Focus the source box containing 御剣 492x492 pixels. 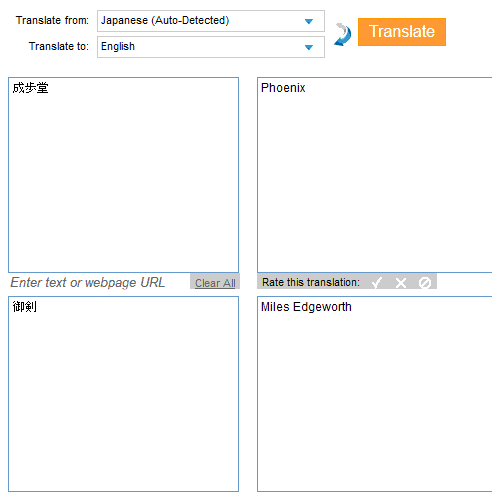pos(123,394)
